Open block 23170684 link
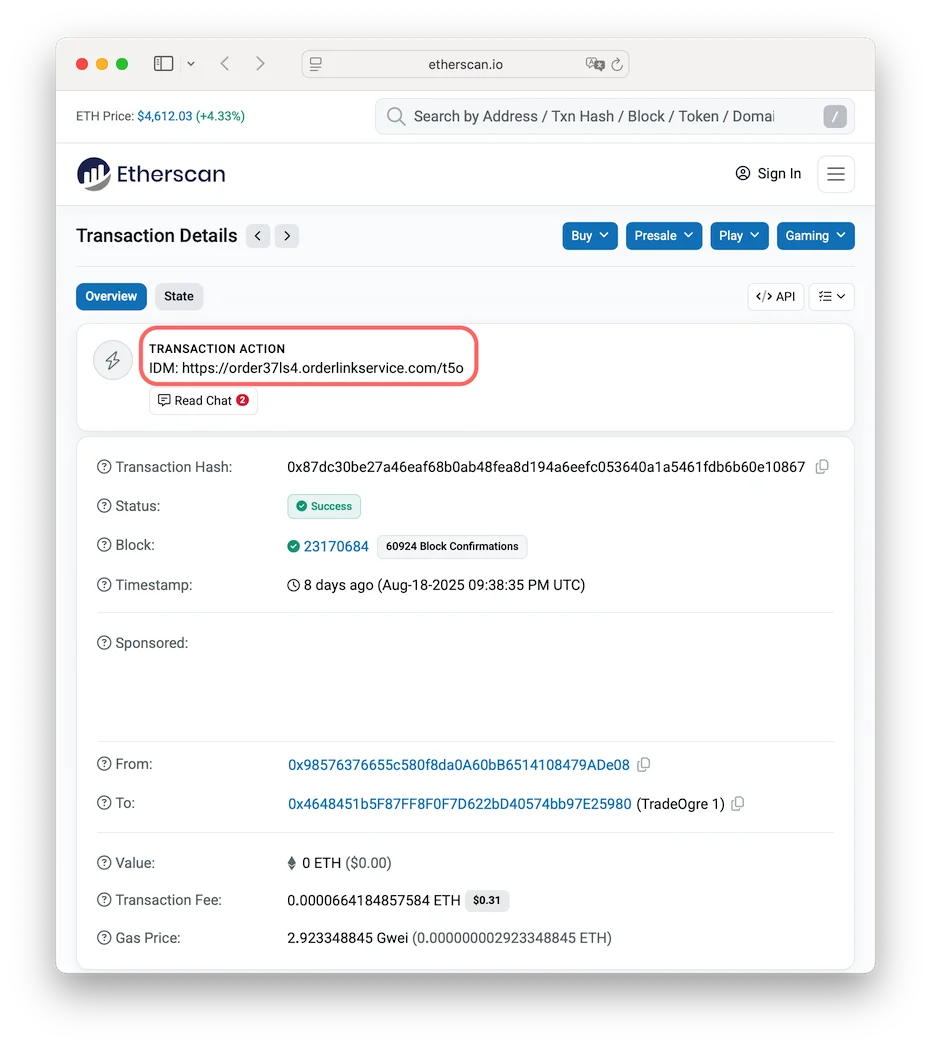This screenshot has height=1047, width=931. (336, 546)
